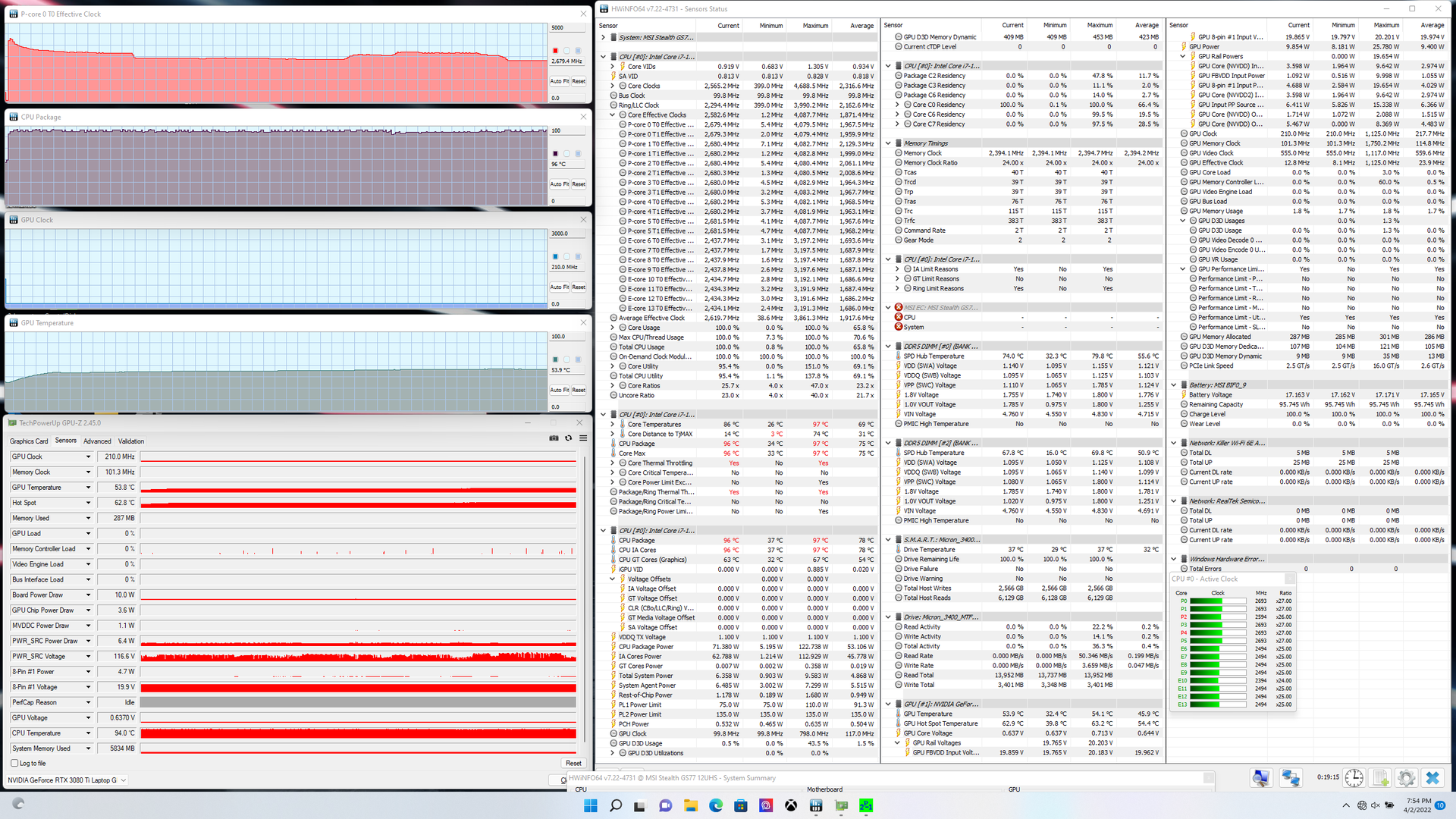1456x819 pixels.
Task: Open Microsoft Edge from the taskbar
Action: (x=715, y=805)
